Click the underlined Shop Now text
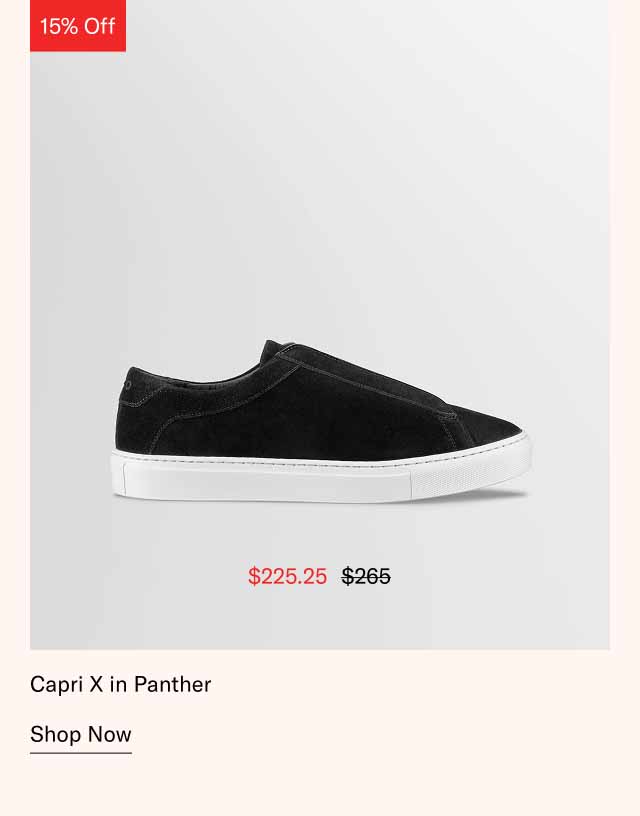Image resolution: width=640 pixels, height=816 pixels. (x=80, y=734)
